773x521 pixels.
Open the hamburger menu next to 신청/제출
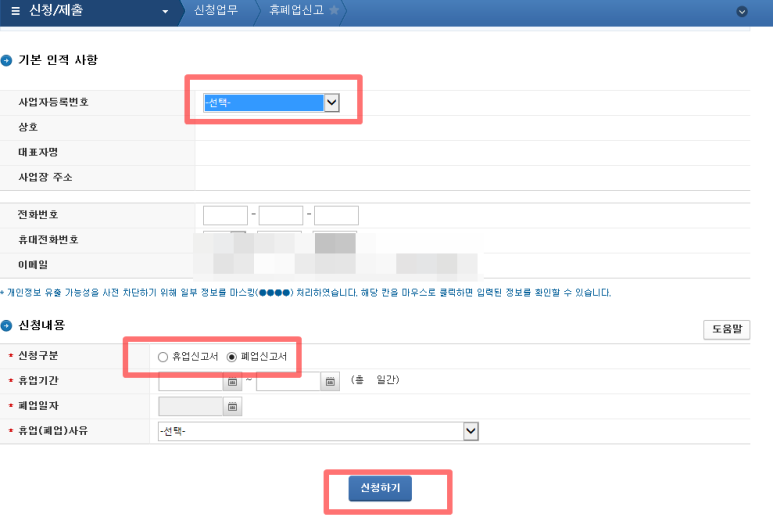click(15, 11)
